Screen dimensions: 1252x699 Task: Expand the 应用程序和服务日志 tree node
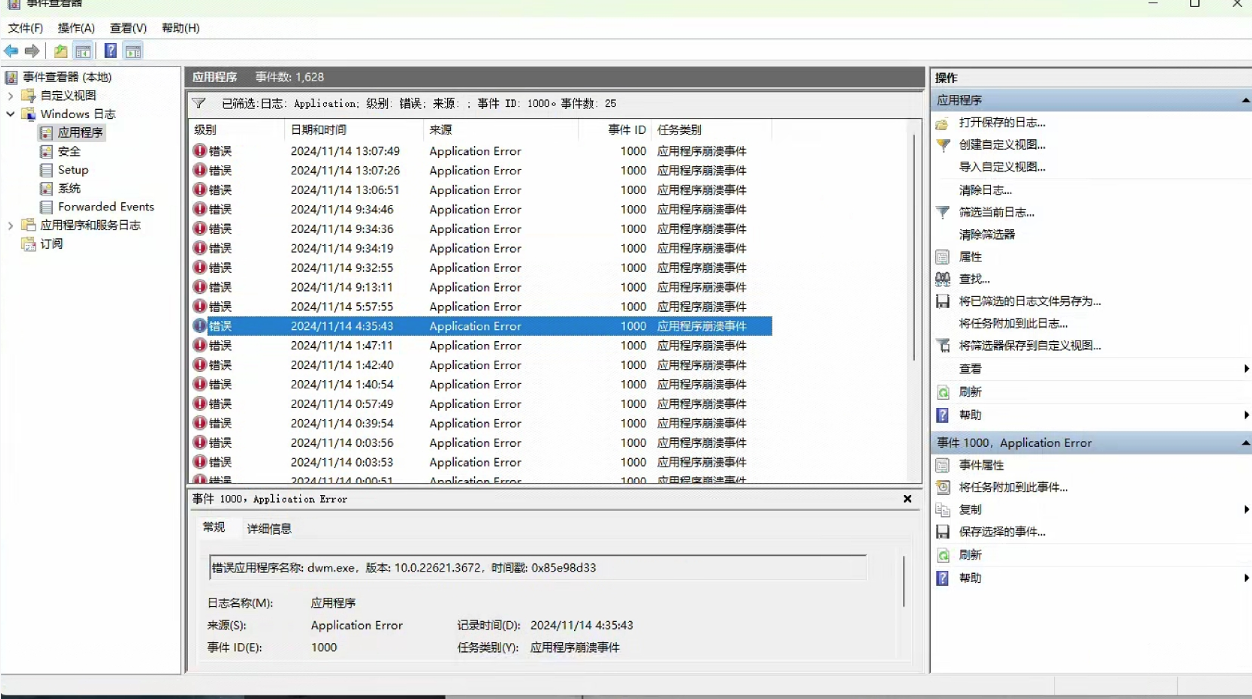[11, 226]
